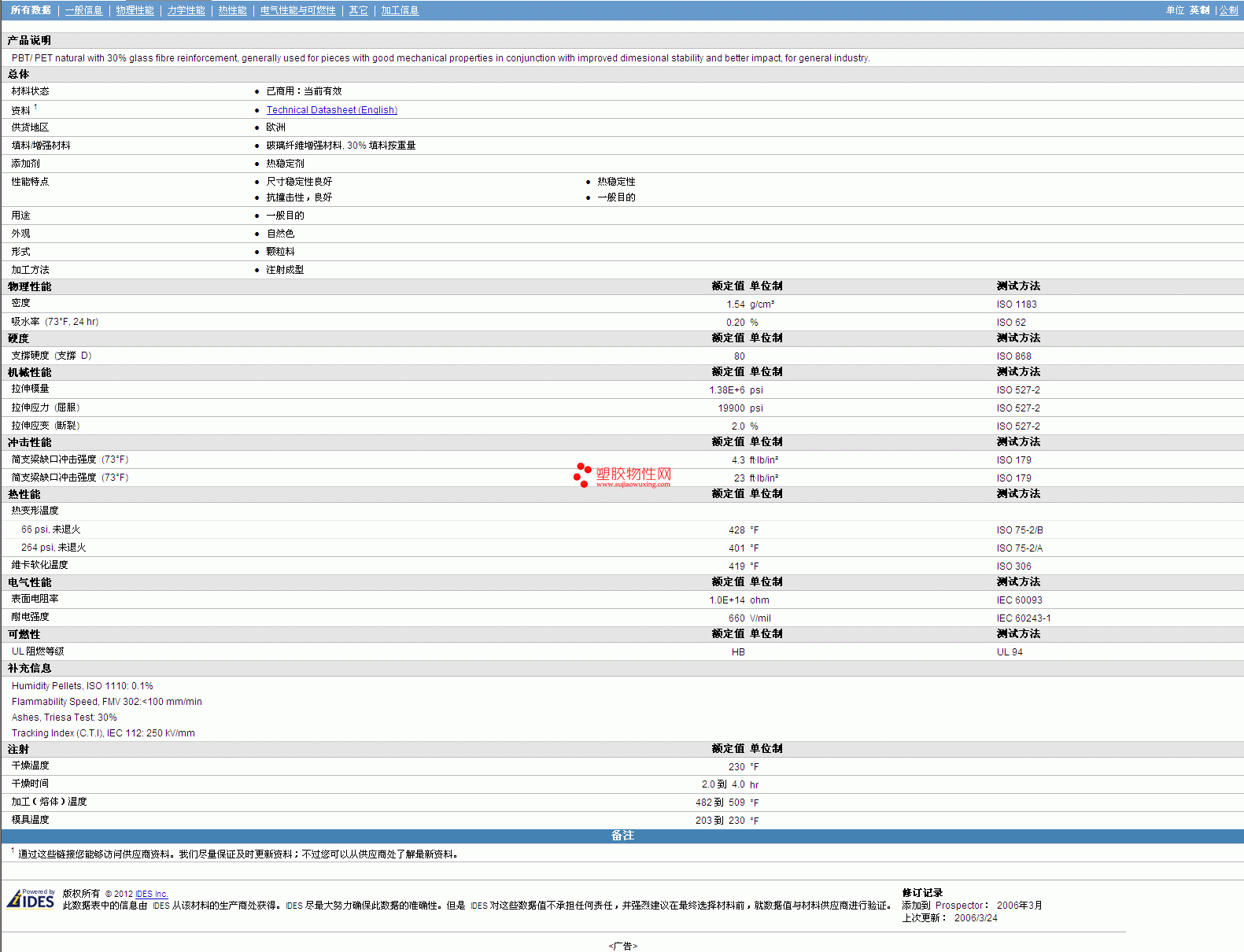Click the ISO 62 test method
1244x952 pixels.
point(1011,323)
